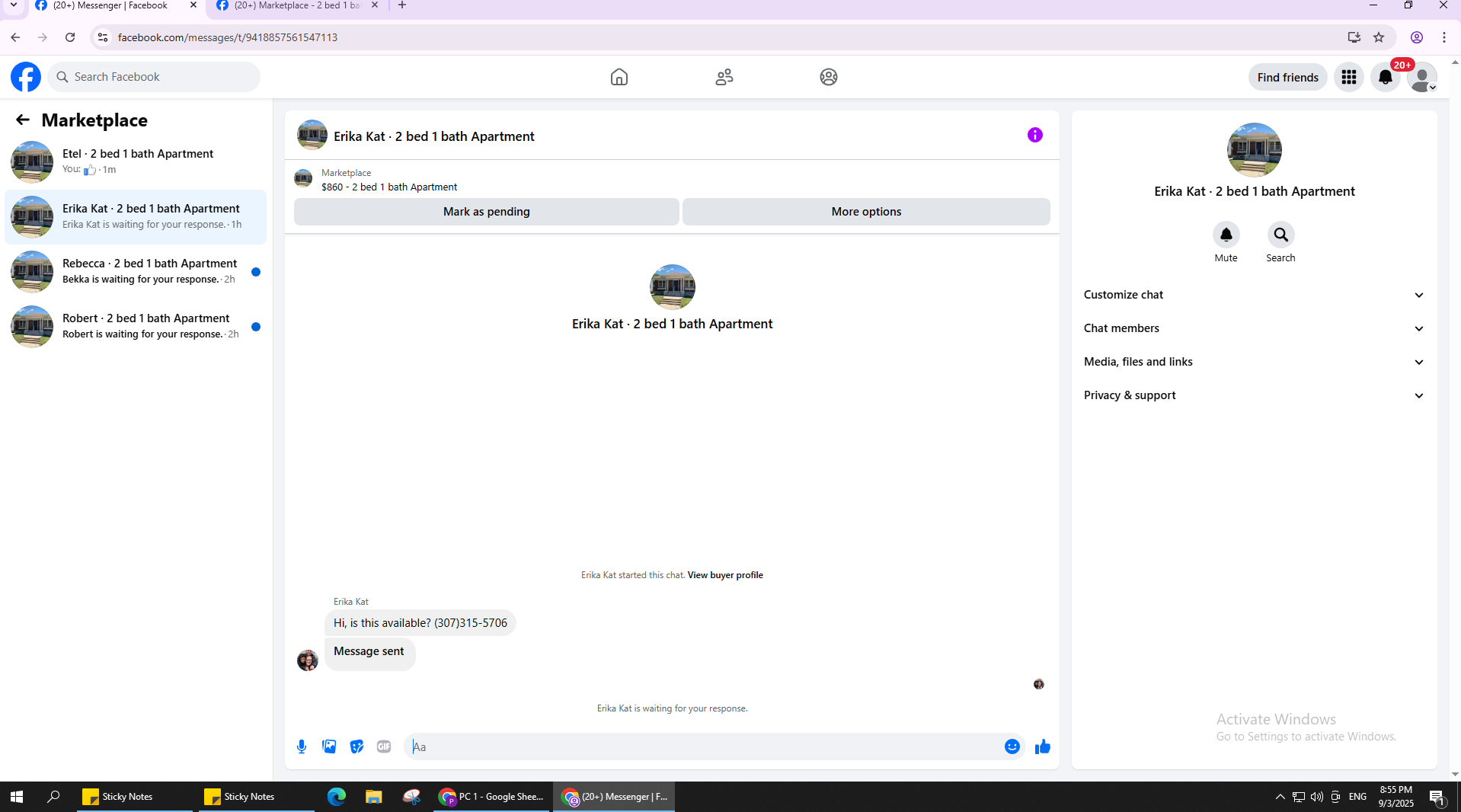Open Microsoft Edge from the taskbar
The width and height of the screenshot is (1461, 812).
pyautogui.click(x=337, y=797)
